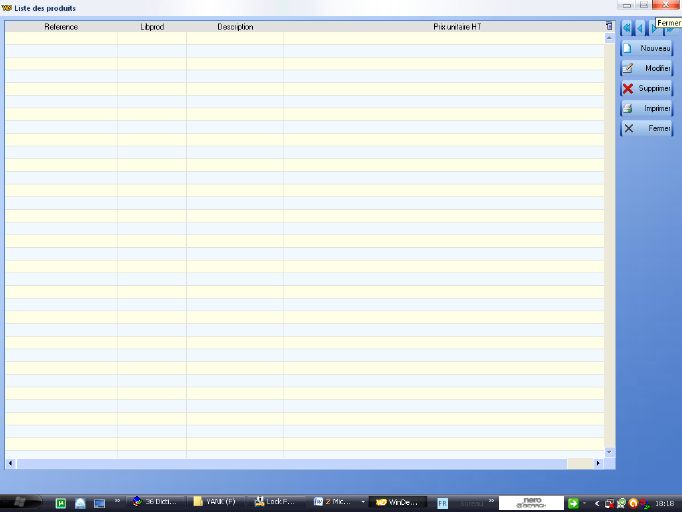Switch to VANK (F) folder taskbar item
Screen dimensions: 682x512
[217, 502]
